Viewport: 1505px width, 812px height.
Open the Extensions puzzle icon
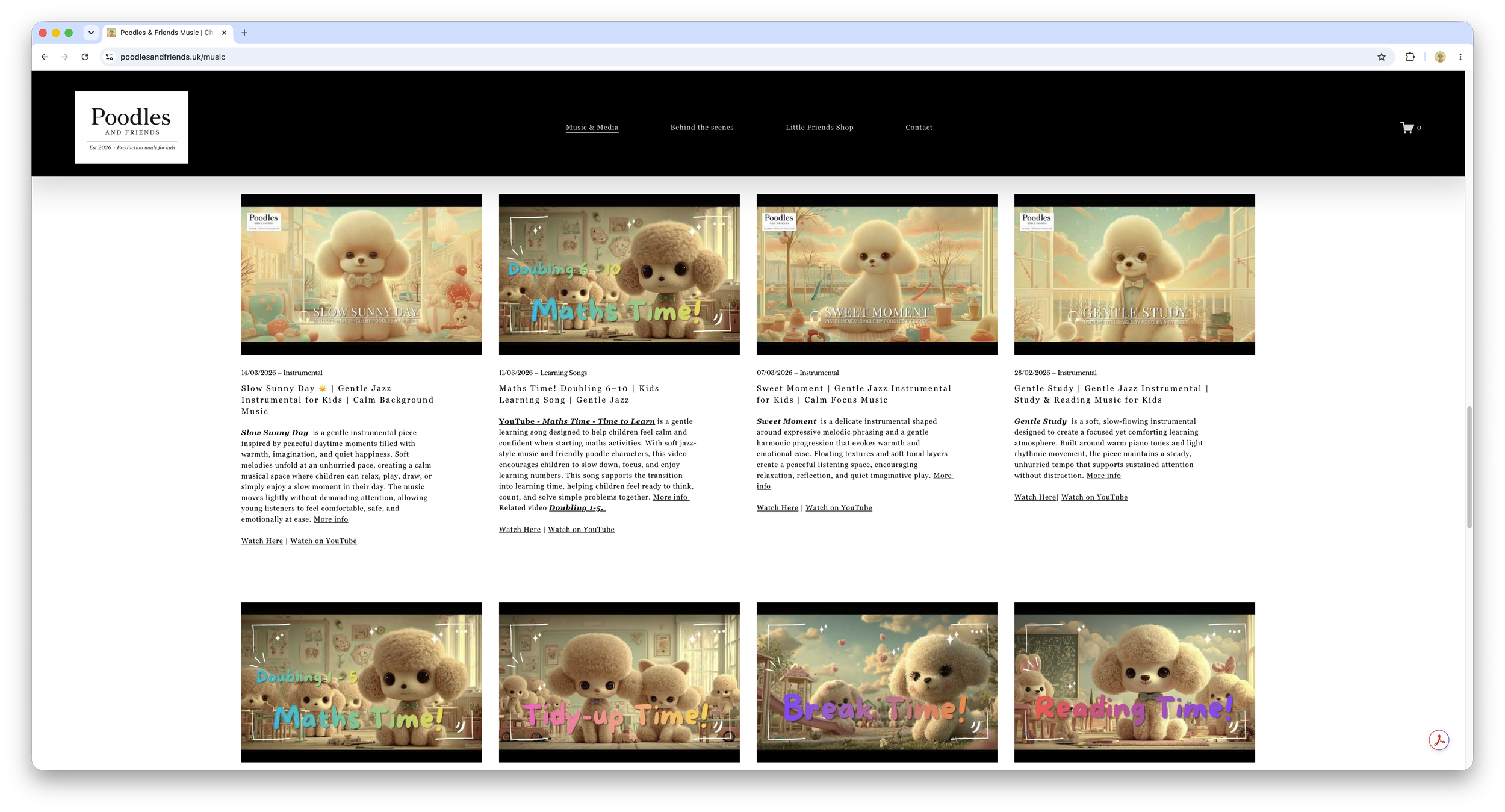[1410, 57]
